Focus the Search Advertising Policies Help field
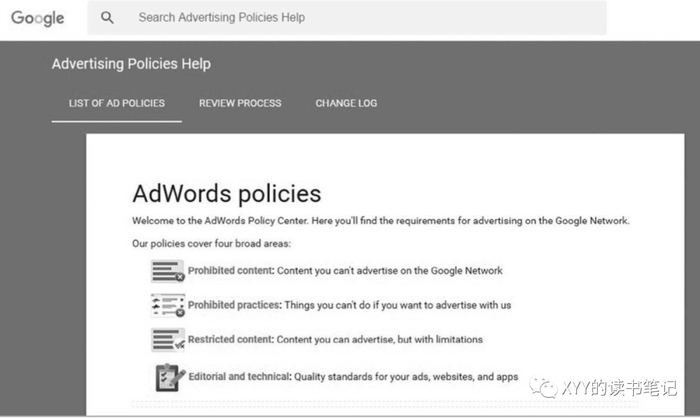Screen dimensions: 700x419 [x=347, y=18]
